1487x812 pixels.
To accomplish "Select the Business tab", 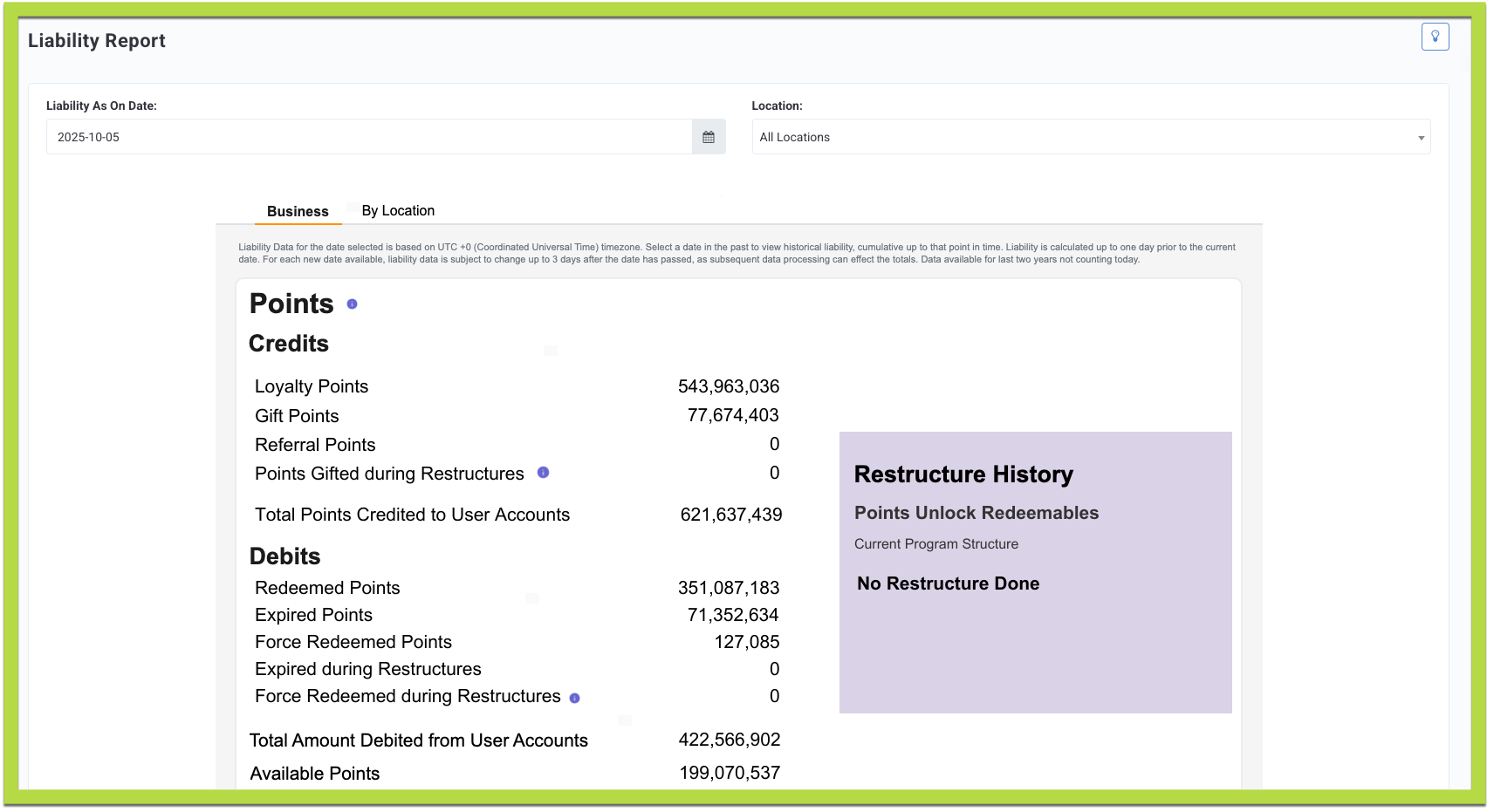I will (298, 211).
